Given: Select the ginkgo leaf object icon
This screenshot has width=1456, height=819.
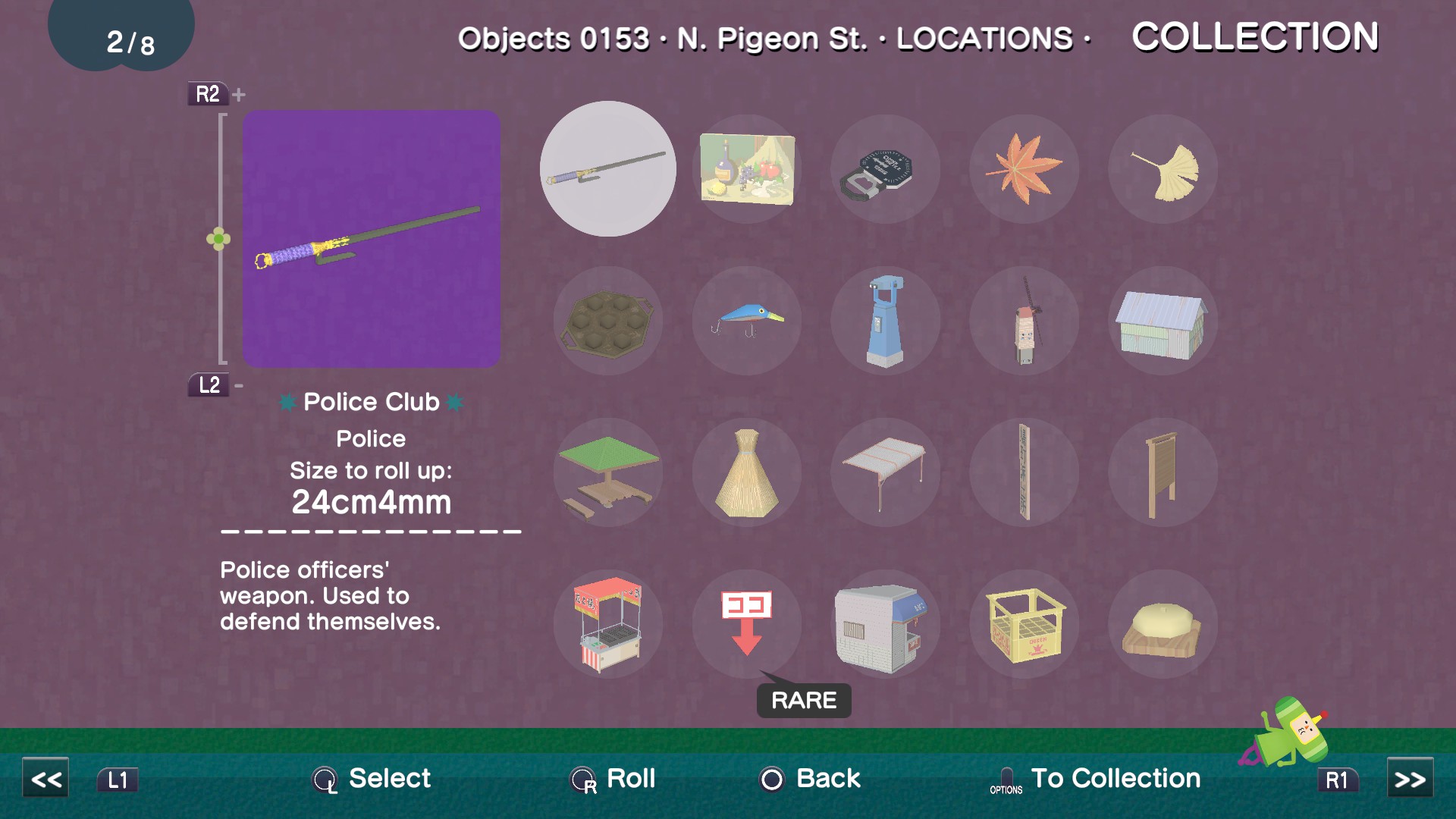Looking at the screenshot, I should [1163, 168].
